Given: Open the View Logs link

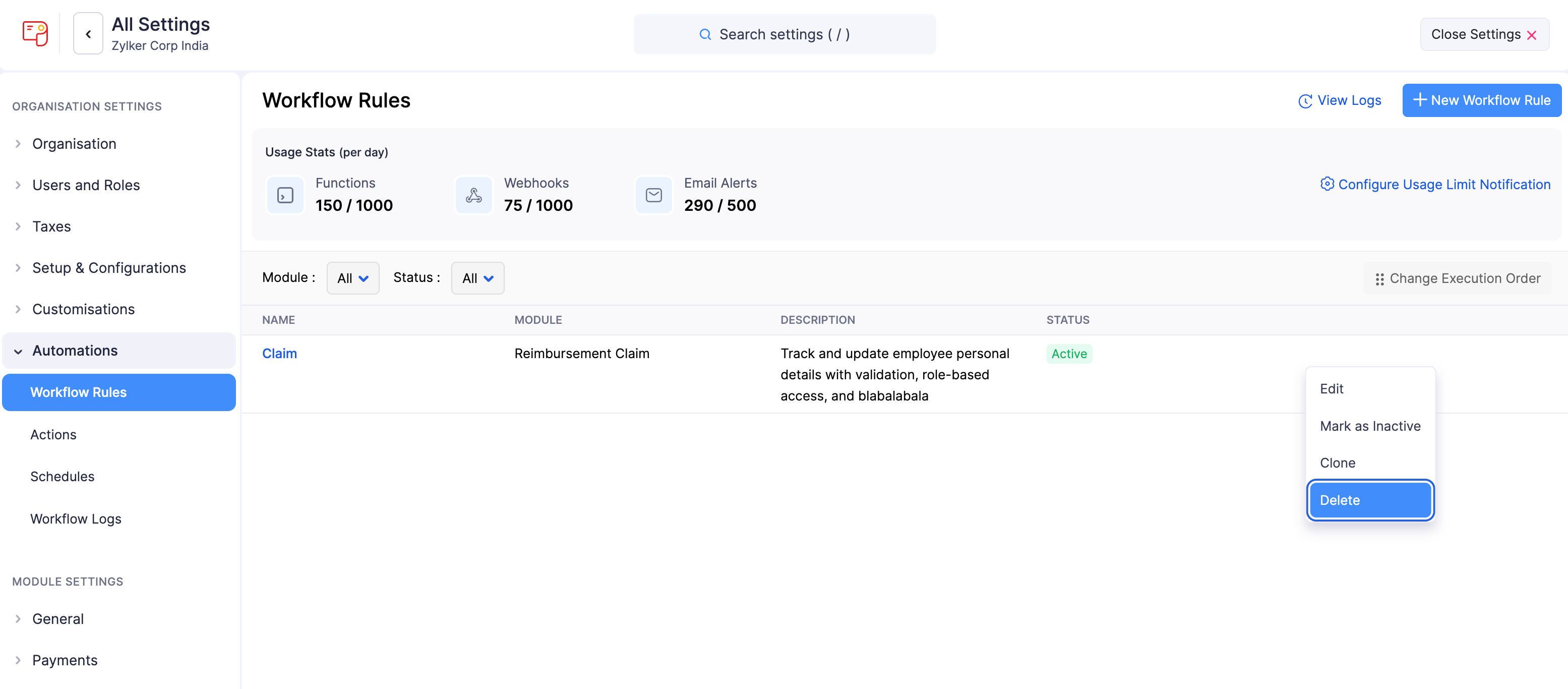Looking at the screenshot, I should [x=1340, y=100].
